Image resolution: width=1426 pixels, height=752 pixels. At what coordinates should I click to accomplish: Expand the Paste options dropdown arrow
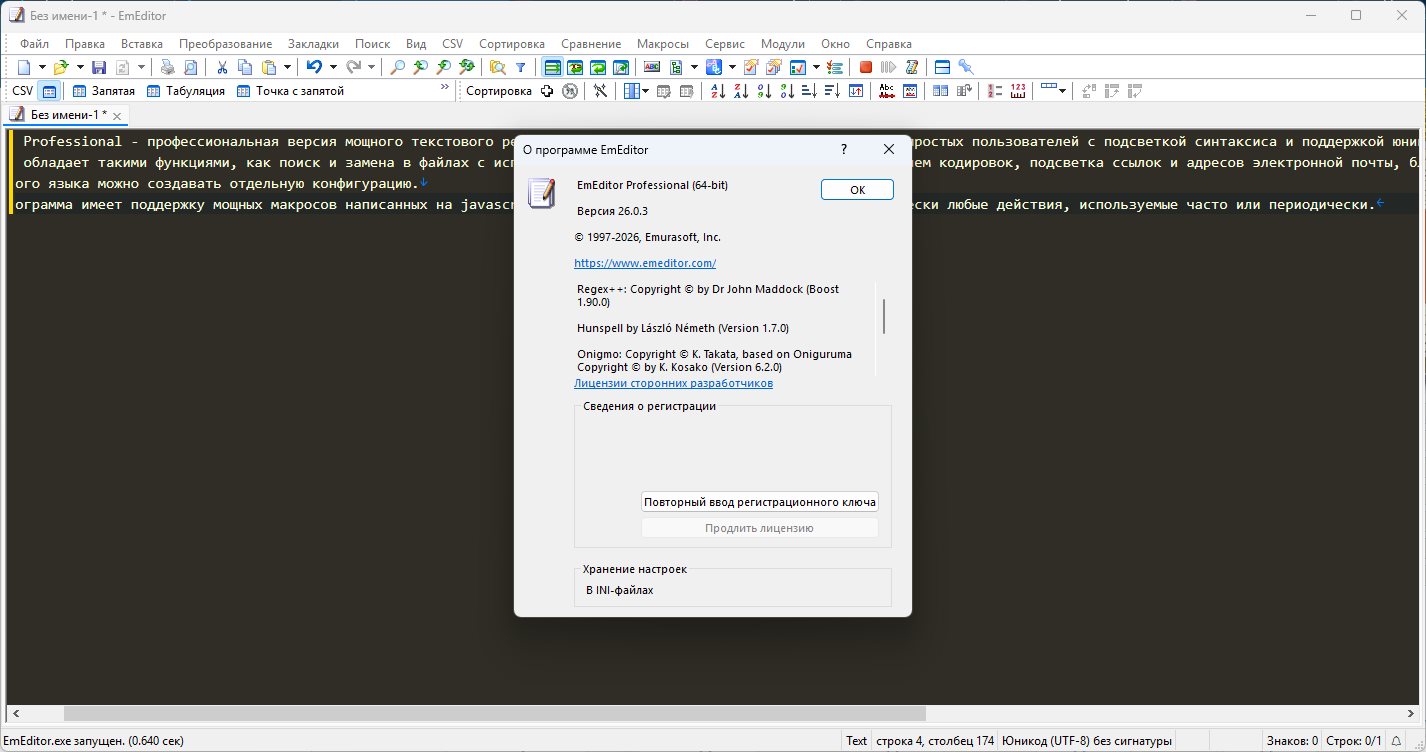click(x=288, y=67)
